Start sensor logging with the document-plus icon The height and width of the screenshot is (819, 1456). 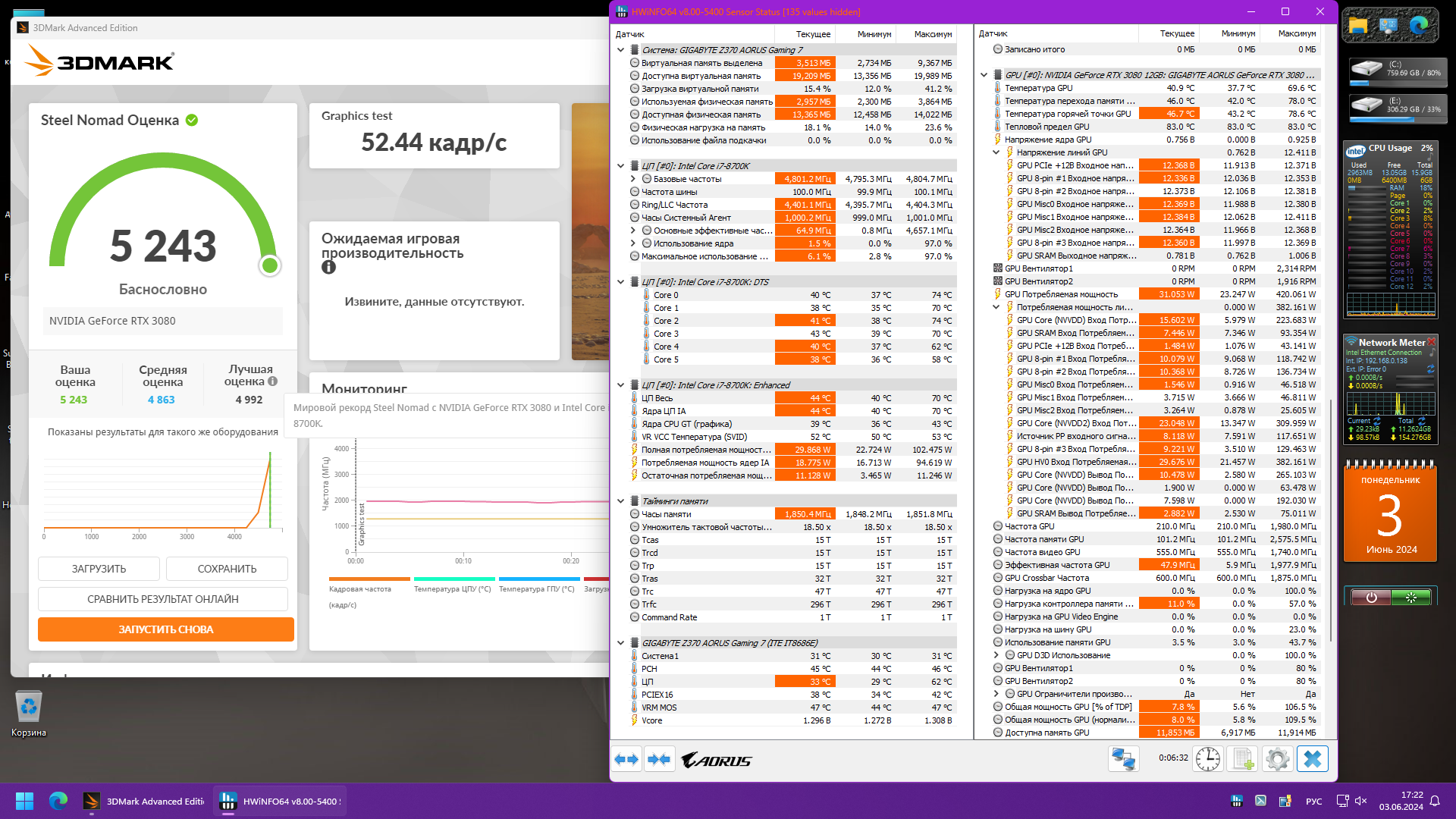click(x=1243, y=758)
